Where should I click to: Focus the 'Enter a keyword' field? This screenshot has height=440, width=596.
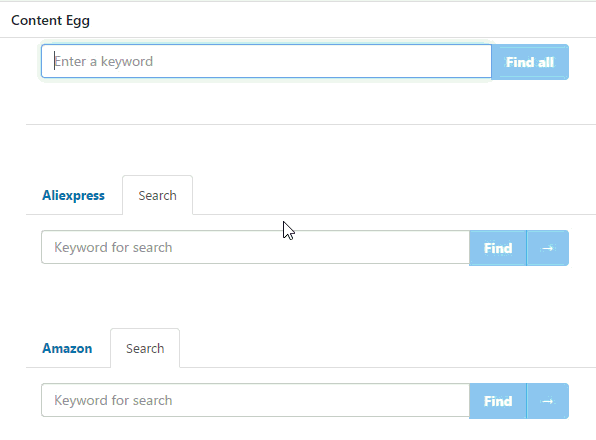click(x=266, y=61)
